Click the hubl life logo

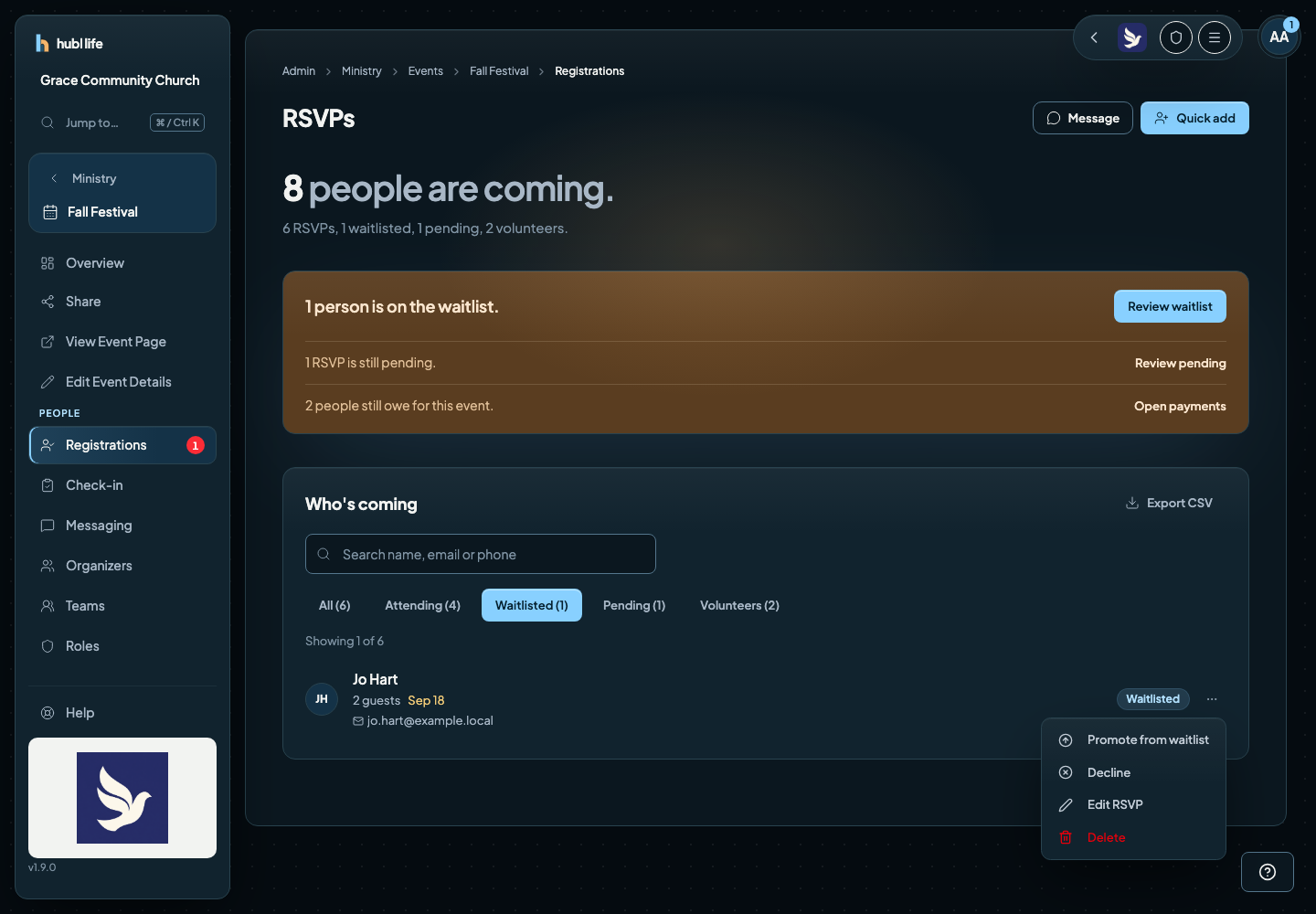(69, 43)
